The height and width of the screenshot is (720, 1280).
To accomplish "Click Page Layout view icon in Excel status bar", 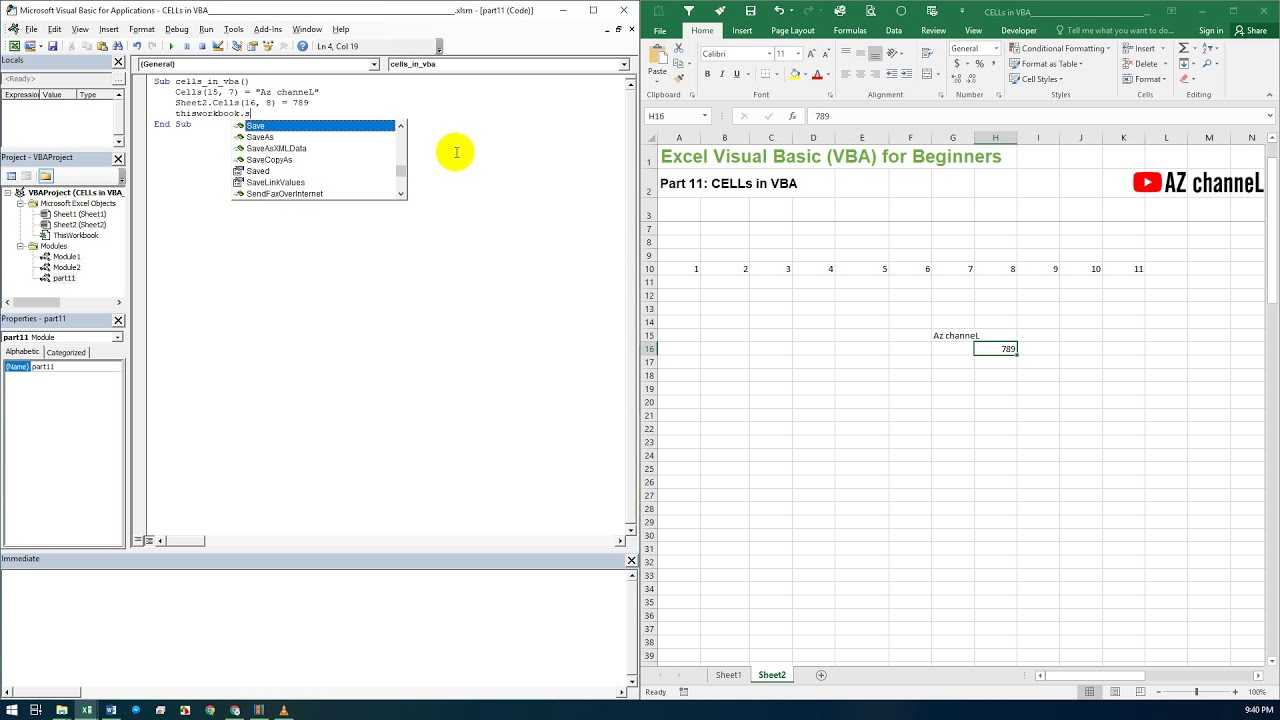I will [1115, 692].
